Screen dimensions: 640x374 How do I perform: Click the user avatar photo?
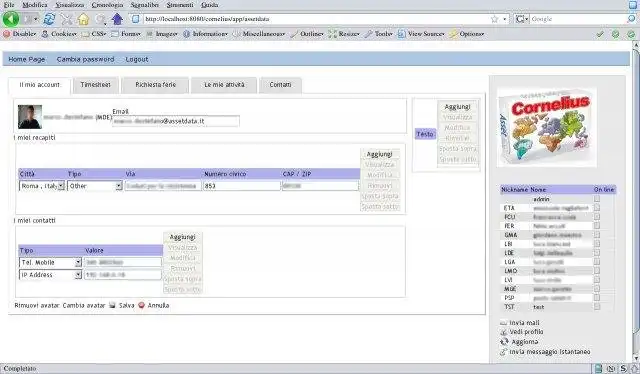click(x=30, y=117)
